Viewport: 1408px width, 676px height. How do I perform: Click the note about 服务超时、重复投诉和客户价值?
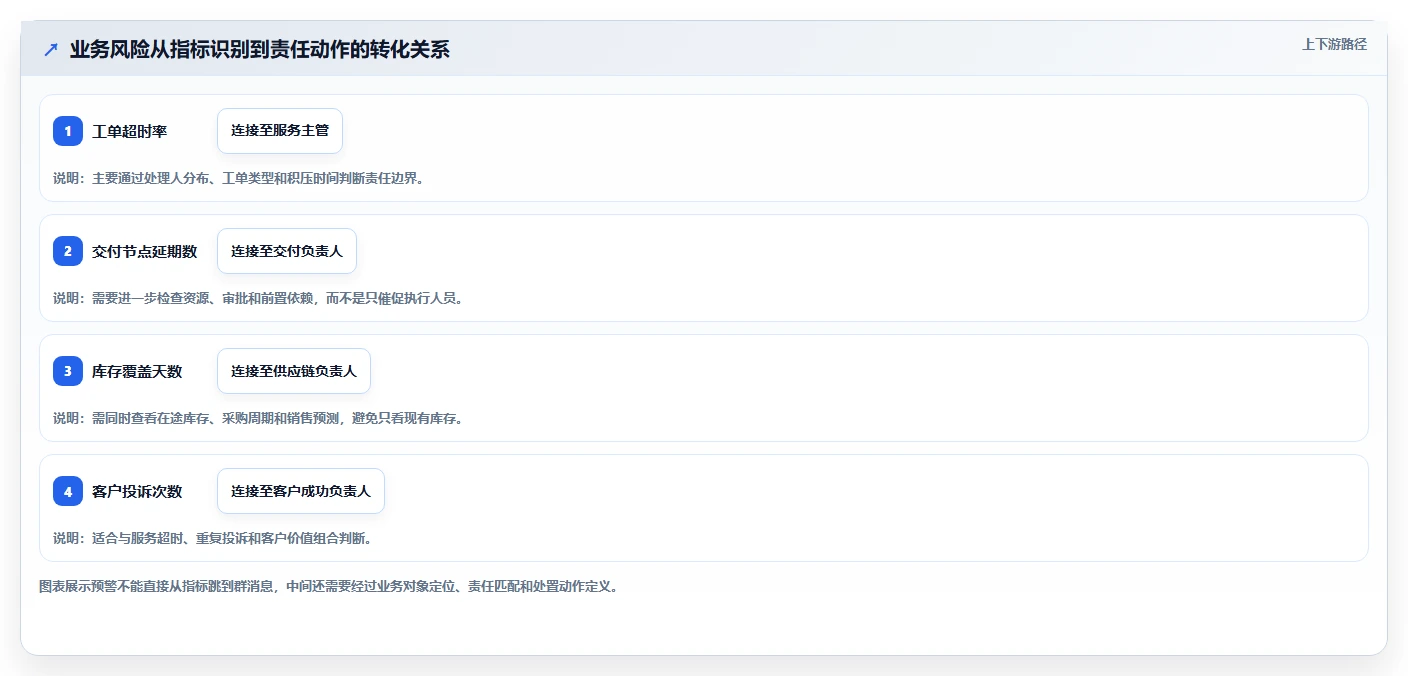(x=213, y=538)
